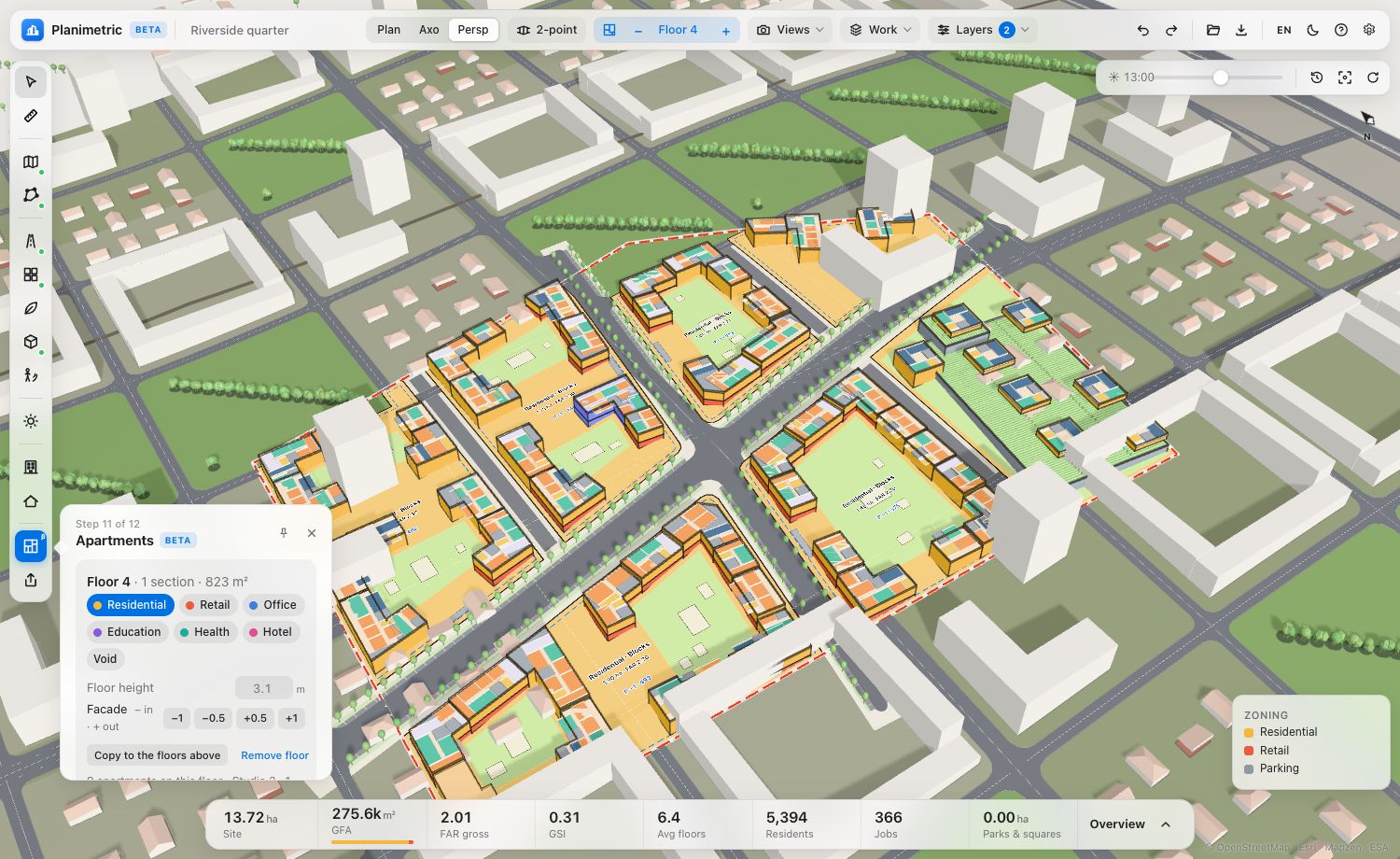Open project folder icon
This screenshot has height=859, width=1400.
[x=1213, y=30]
